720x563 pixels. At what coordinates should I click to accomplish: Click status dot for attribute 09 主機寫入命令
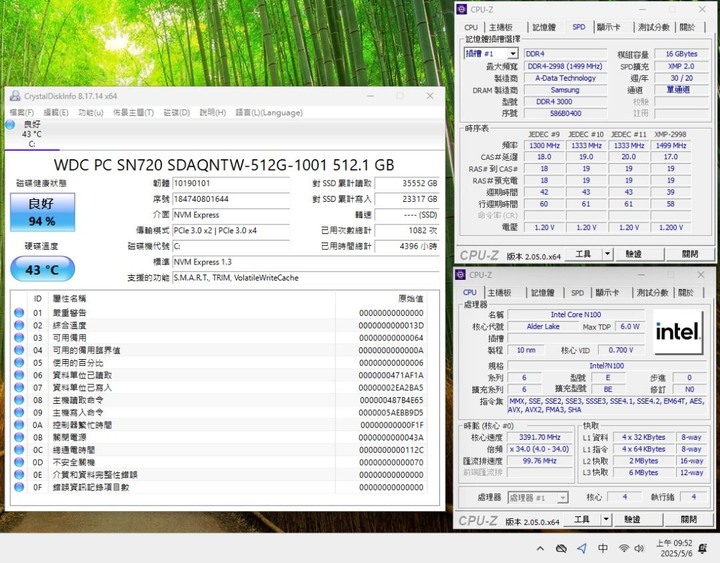click(x=19, y=412)
